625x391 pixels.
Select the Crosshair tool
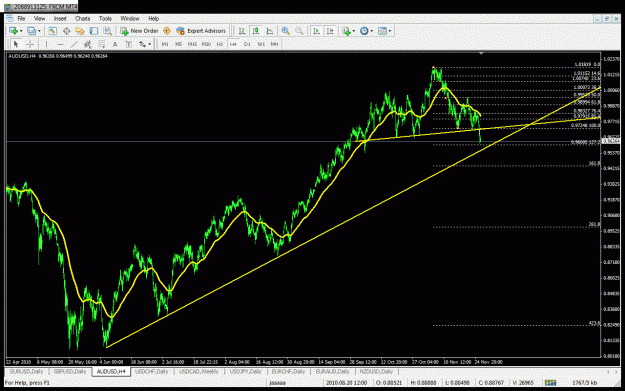click(x=29, y=44)
